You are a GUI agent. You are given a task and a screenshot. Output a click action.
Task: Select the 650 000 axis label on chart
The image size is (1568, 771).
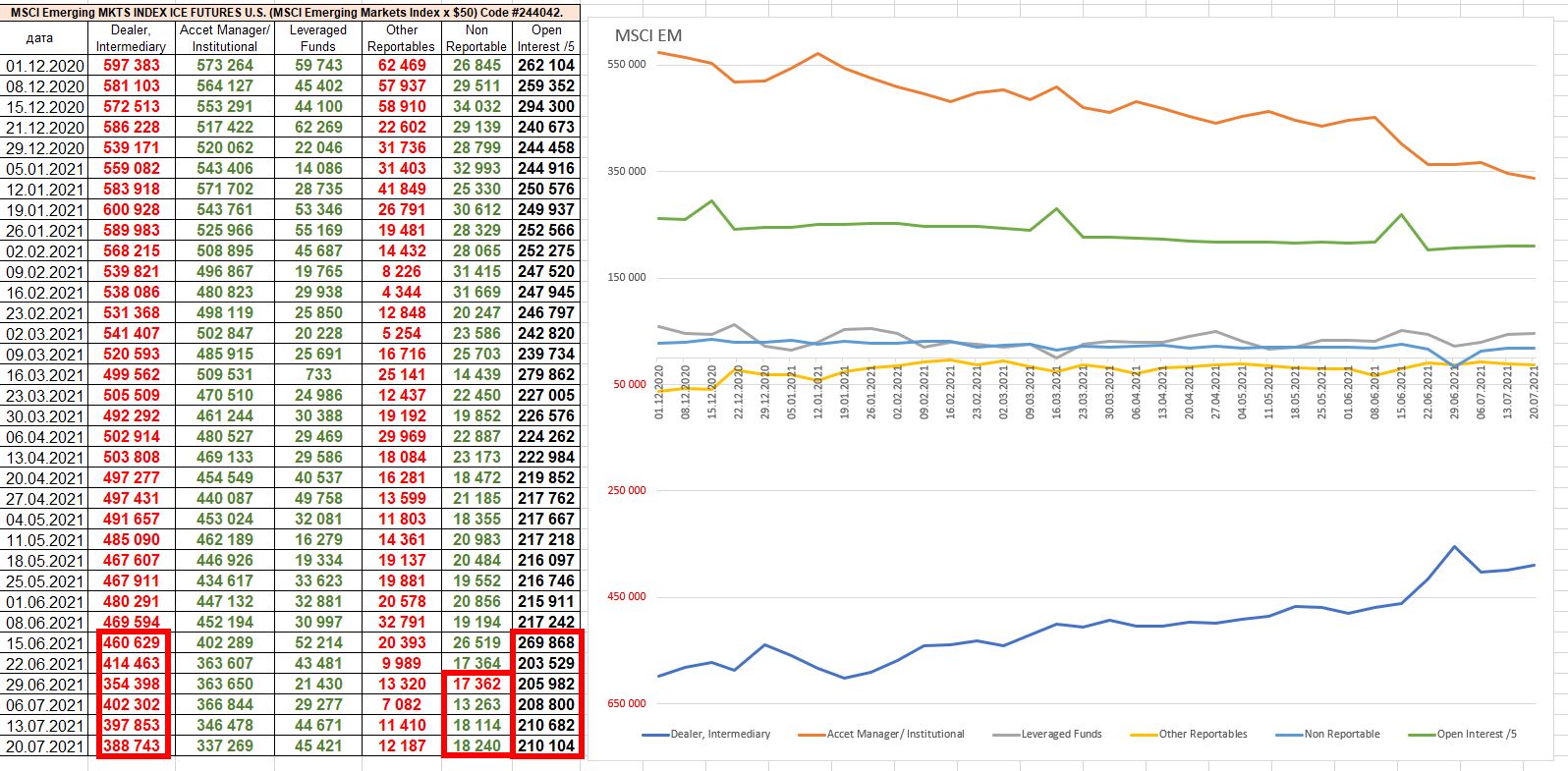pyautogui.click(x=627, y=703)
